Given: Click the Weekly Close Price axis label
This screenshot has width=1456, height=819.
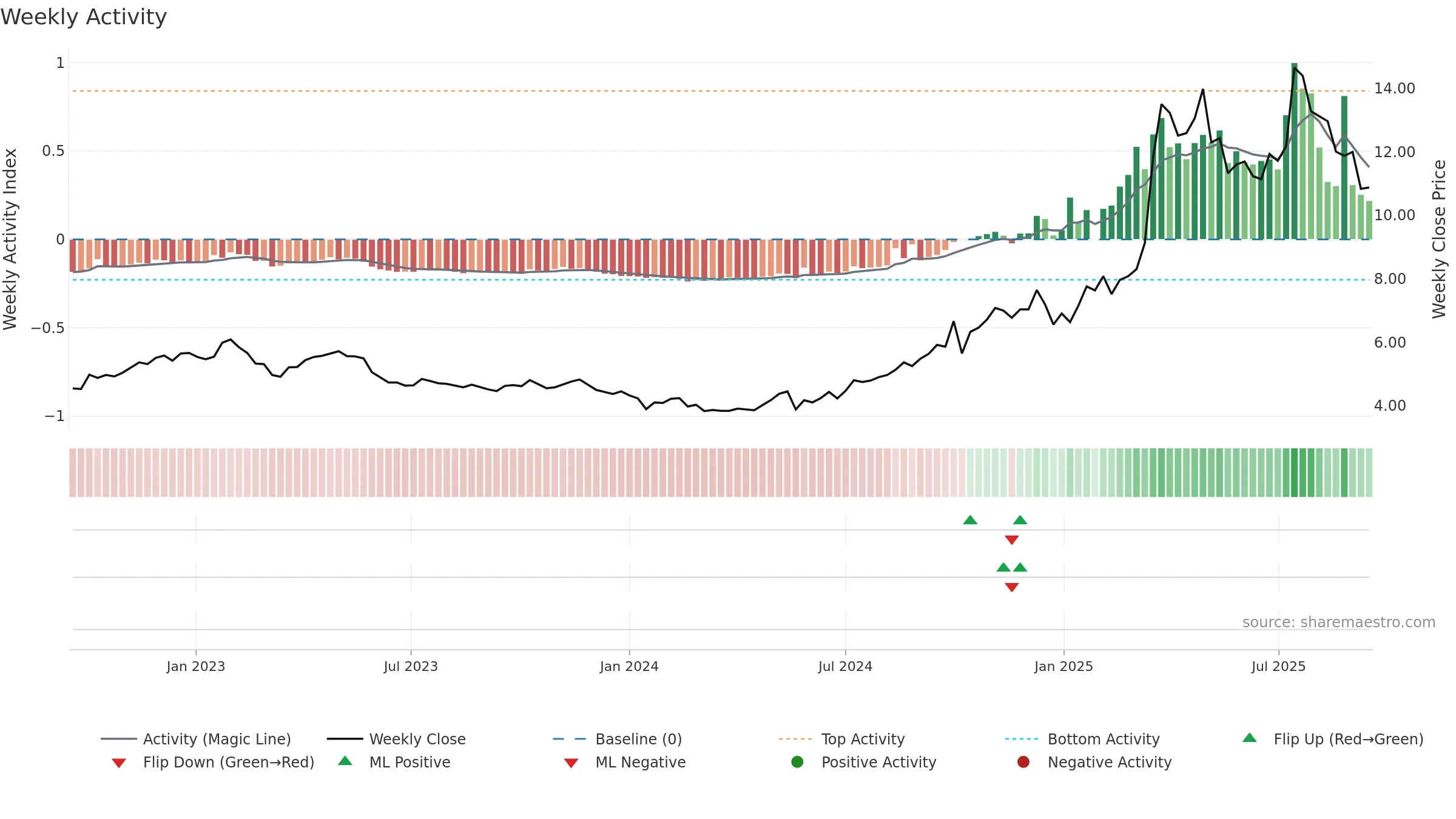Looking at the screenshot, I should (x=1439, y=239).
